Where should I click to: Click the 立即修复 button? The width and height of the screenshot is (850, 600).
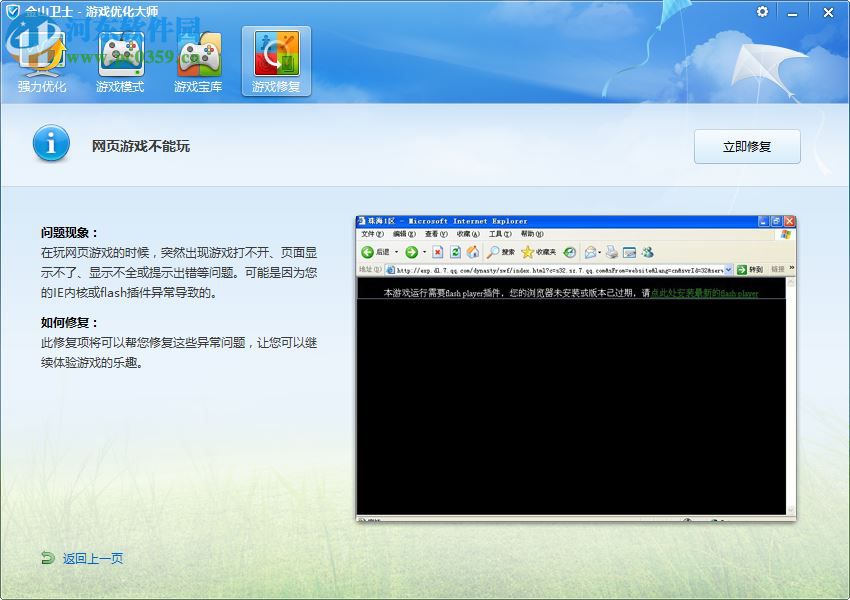click(747, 146)
